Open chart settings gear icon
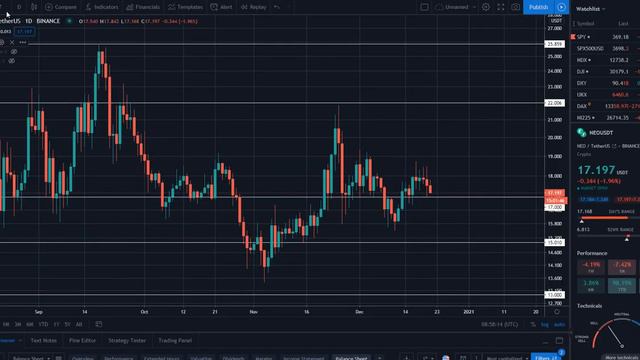The height and width of the screenshot is (360, 640). click(x=486, y=7)
